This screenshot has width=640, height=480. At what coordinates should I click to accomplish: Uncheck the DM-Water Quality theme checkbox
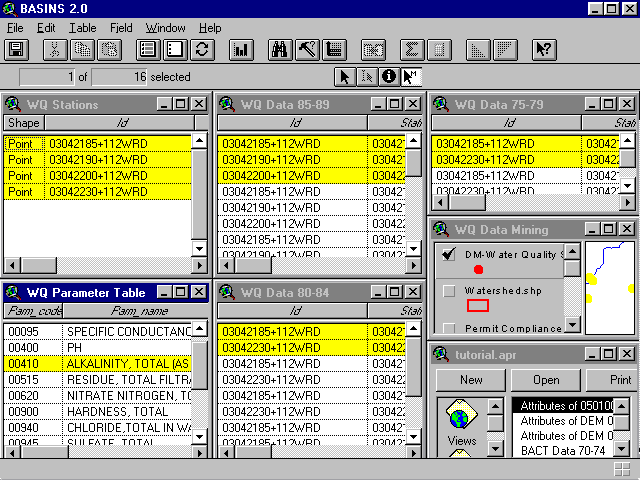(449, 254)
